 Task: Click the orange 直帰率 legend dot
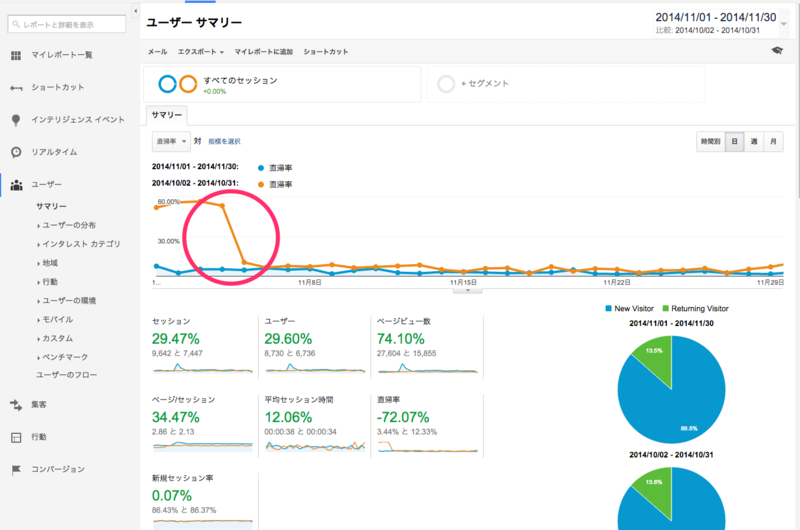[261, 184]
